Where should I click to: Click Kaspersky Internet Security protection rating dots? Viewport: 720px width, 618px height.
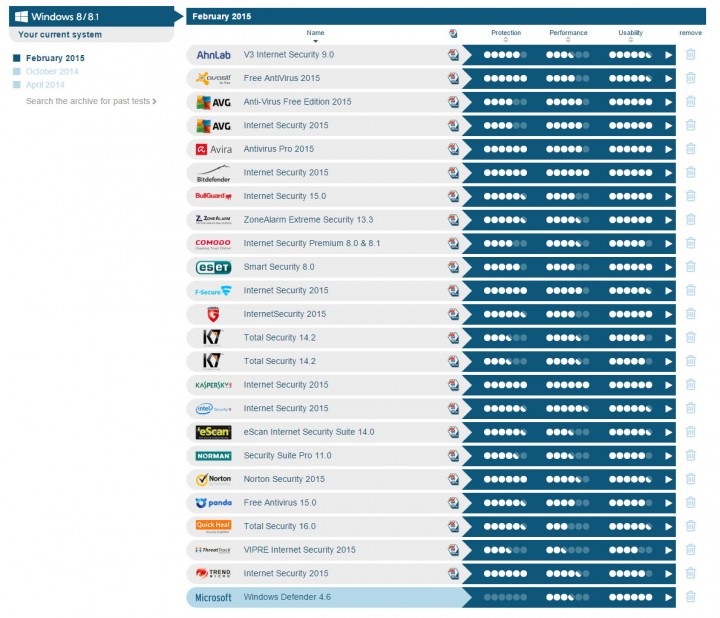pos(505,385)
